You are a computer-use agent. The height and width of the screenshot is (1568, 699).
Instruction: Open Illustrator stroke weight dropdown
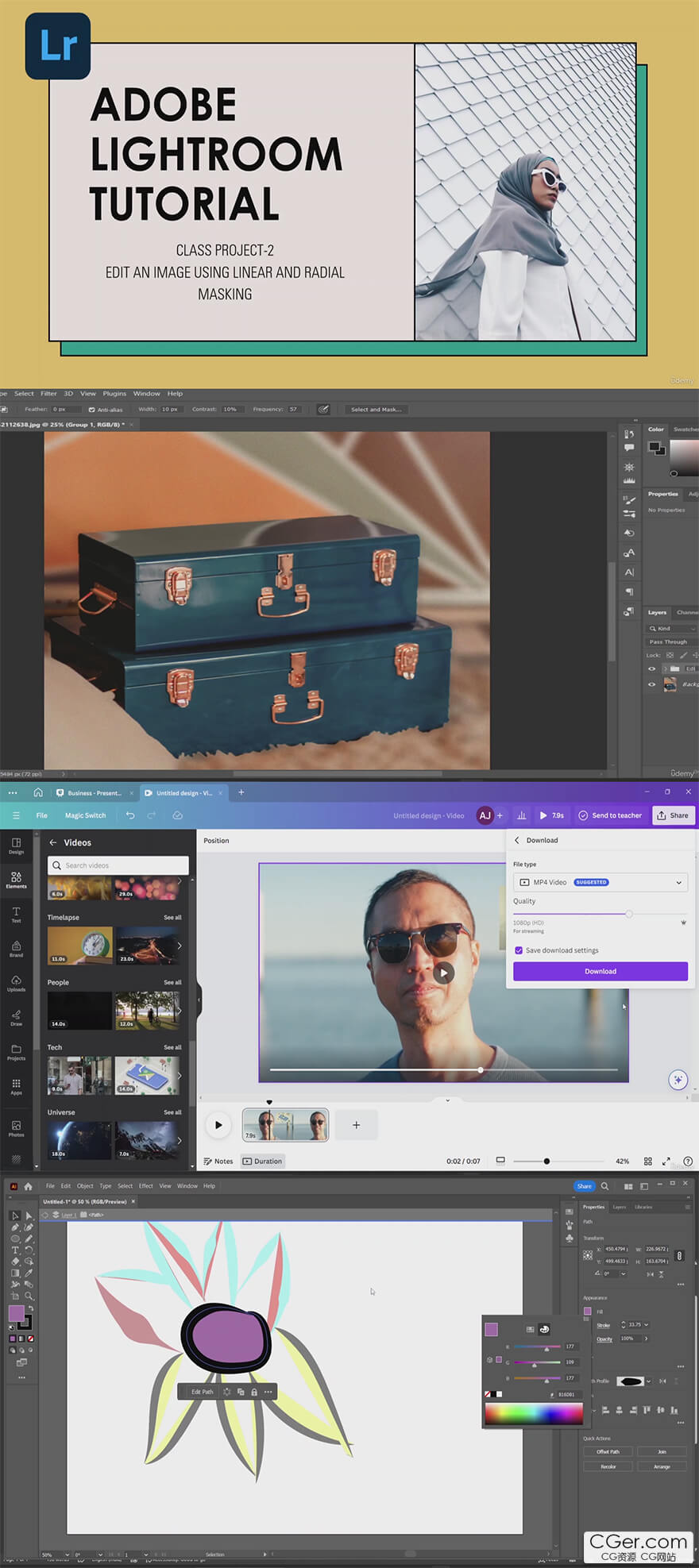(647, 1324)
